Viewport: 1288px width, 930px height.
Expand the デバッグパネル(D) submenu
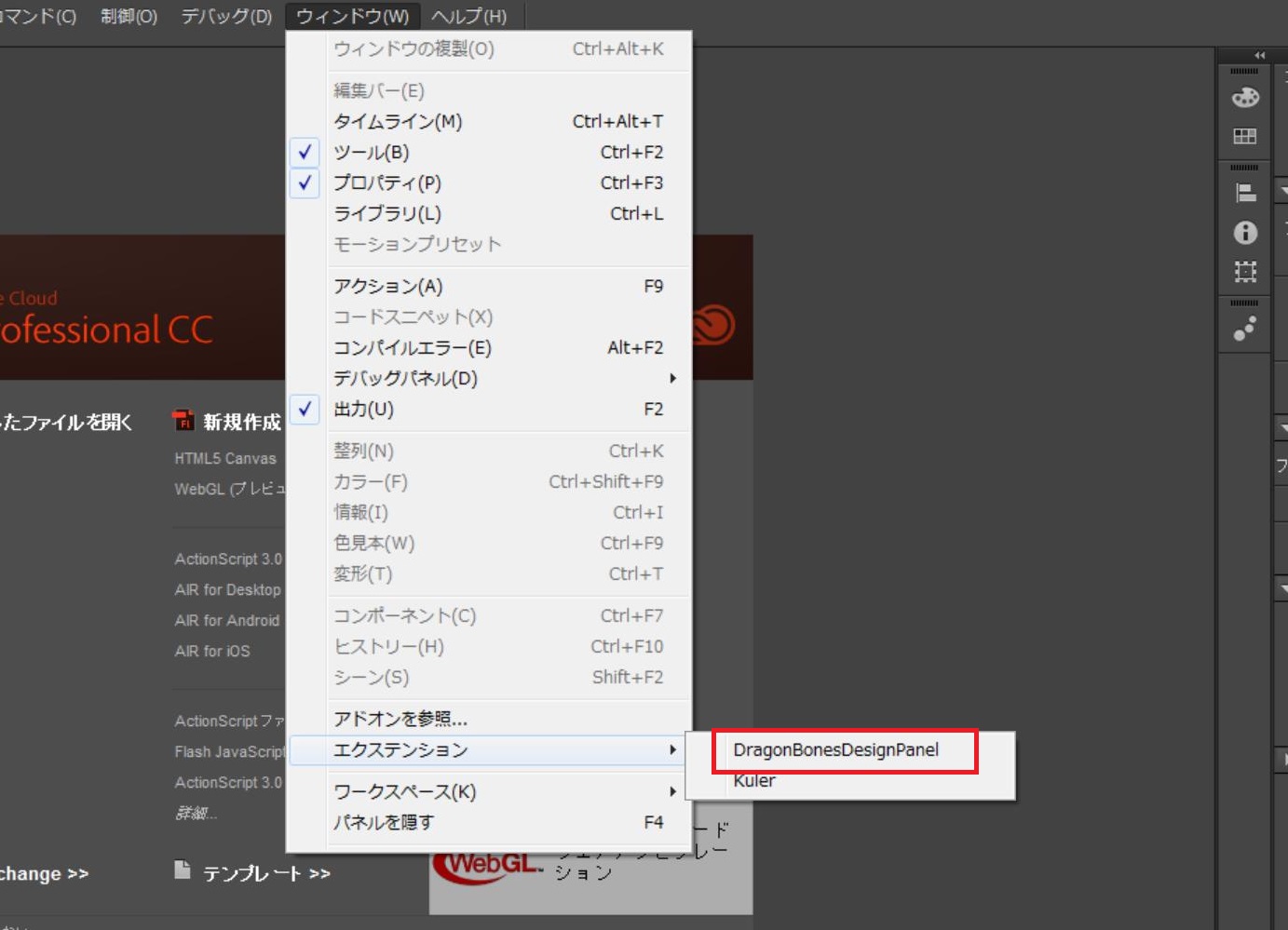(x=490, y=378)
